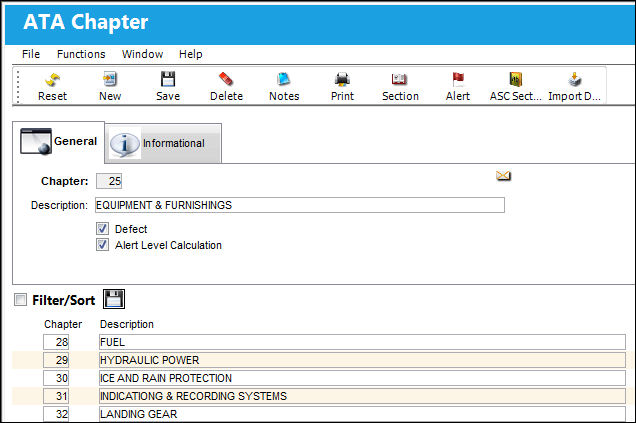
Task: Click chapter number 28 cell
Action: [x=56, y=342]
